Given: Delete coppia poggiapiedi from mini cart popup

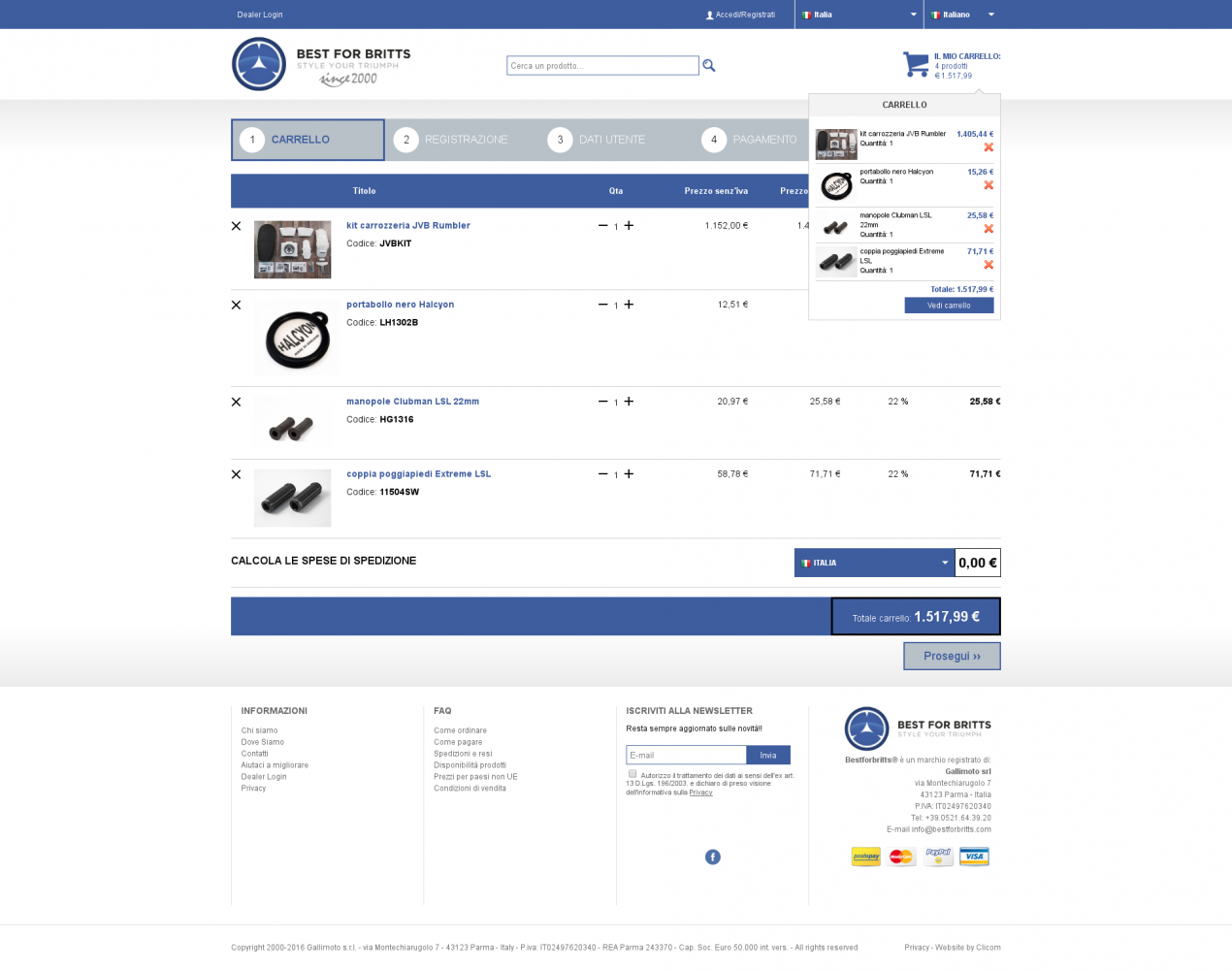Looking at the screenshot, I should [x=989, y=265].
